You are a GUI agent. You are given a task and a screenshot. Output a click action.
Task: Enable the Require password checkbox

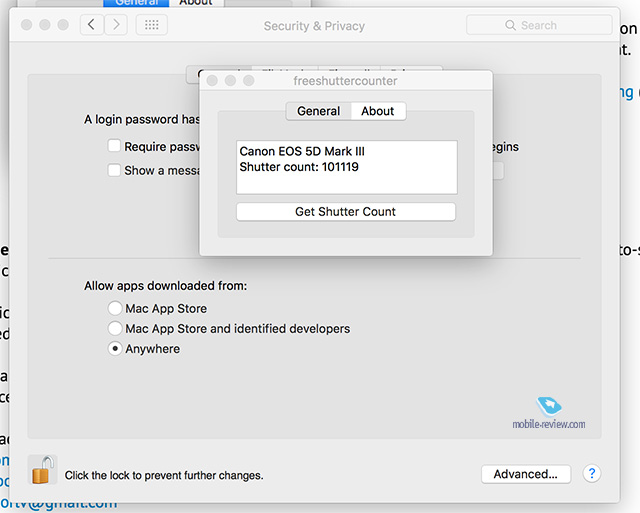click(114, 146)
